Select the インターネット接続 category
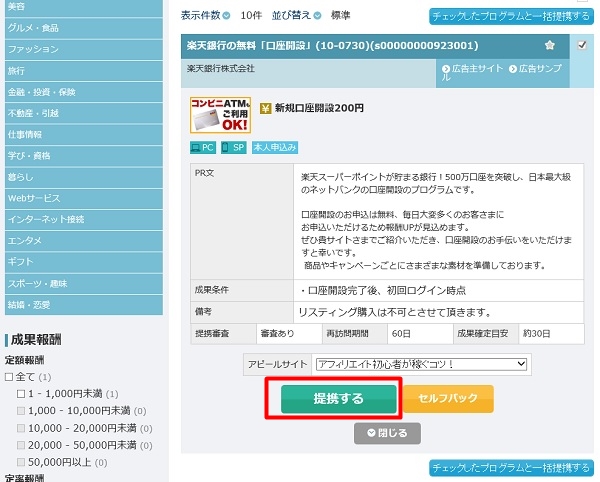Screen dimensions: 600x482 pyautogui.click(x=84, y=220)
